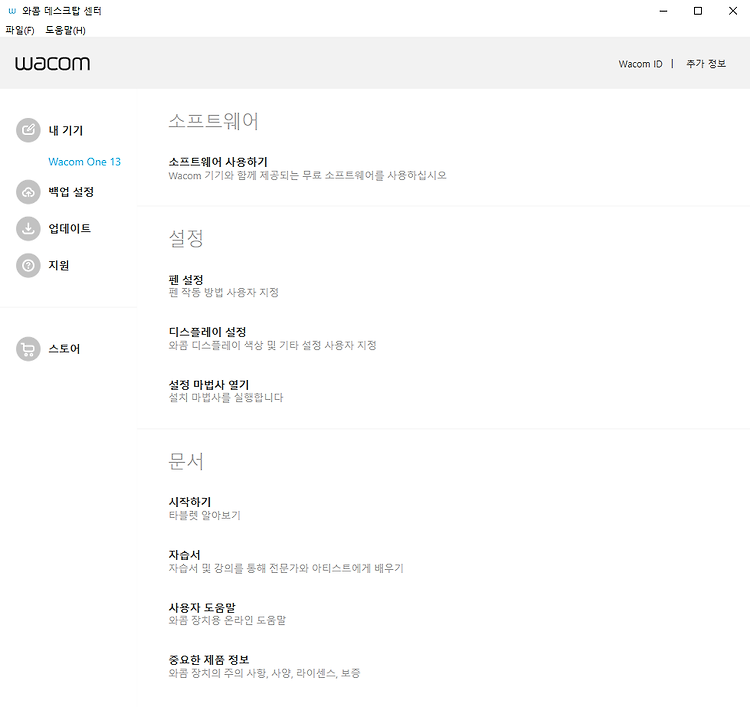This screenshot has height=707, width=750.
Task: Click the Support question mark icon
Action: (28, 265)
